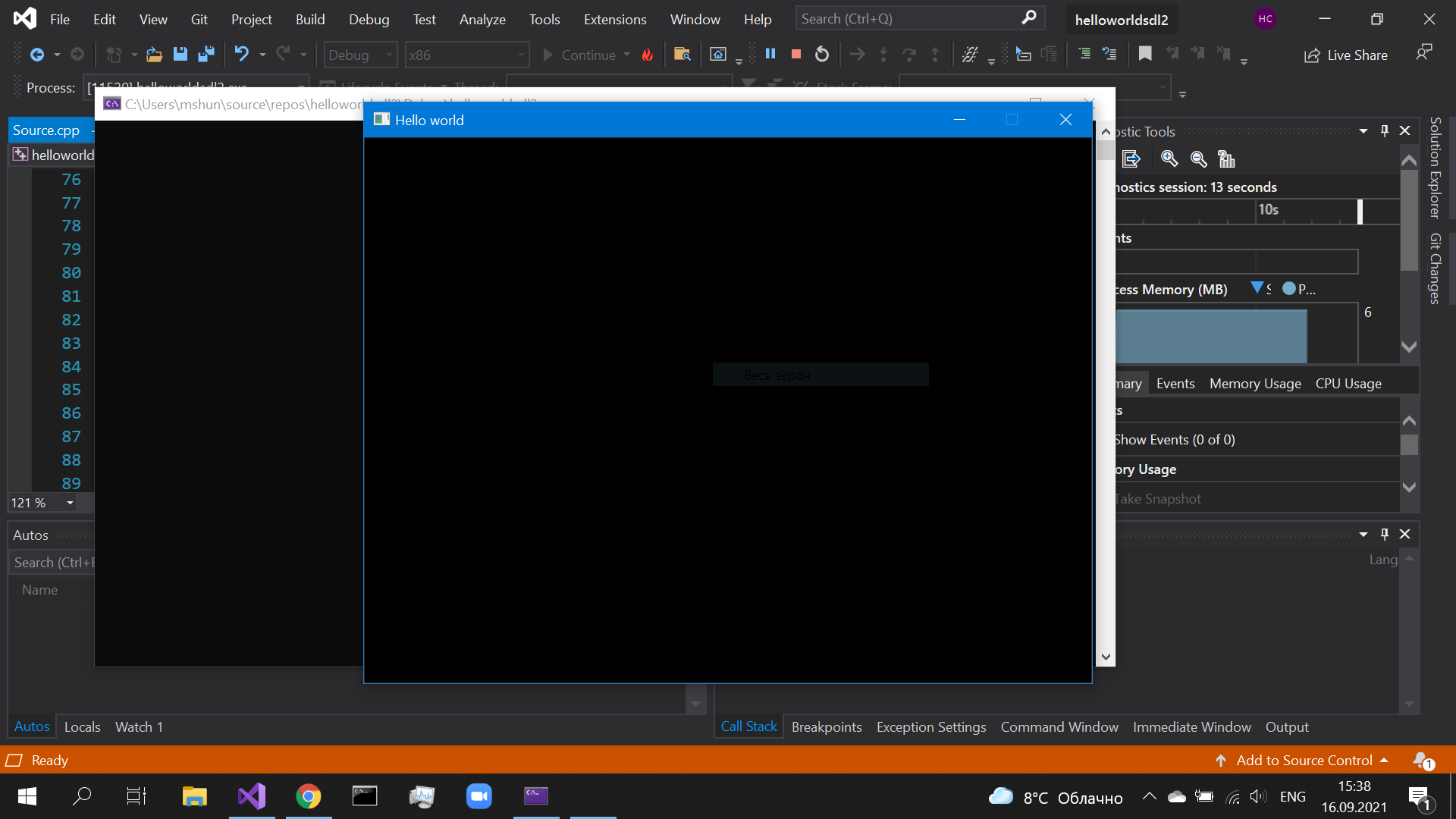
Task: Open the Stack Frame combo box
Action: (x=1035, y=87)
